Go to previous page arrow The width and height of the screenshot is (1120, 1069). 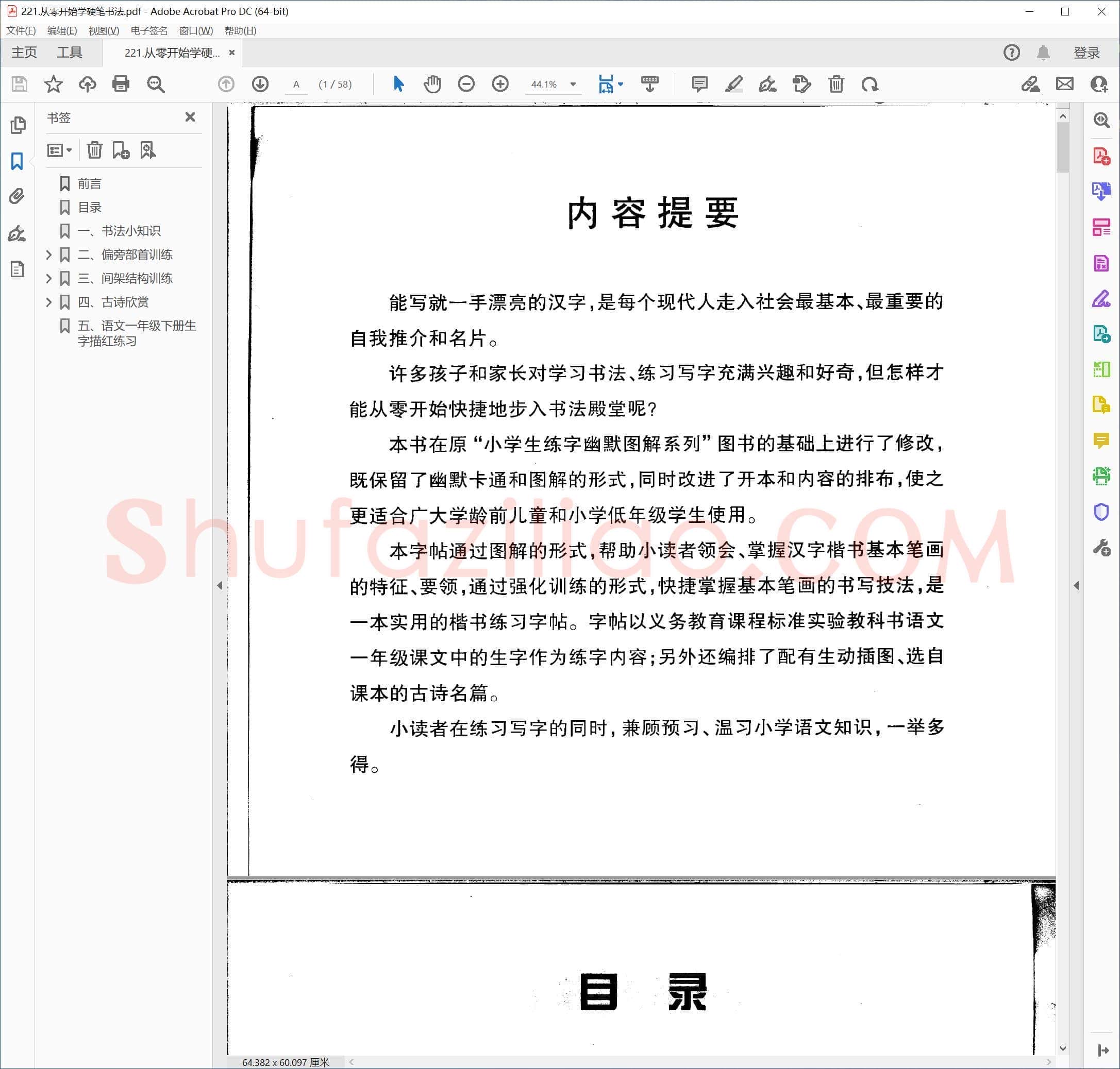pos(226,84)
